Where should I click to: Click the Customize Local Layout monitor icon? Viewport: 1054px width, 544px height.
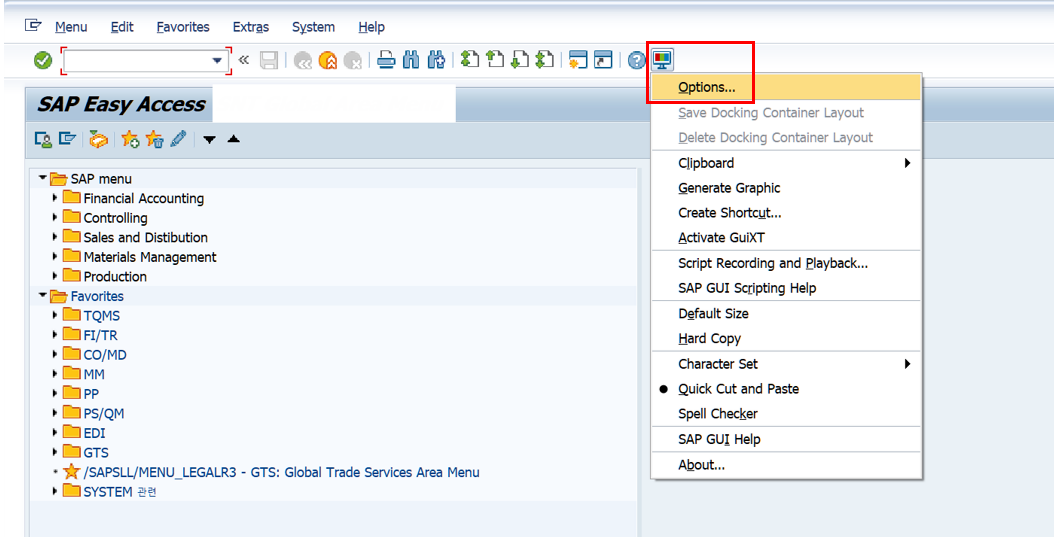[x=663, y=60]
